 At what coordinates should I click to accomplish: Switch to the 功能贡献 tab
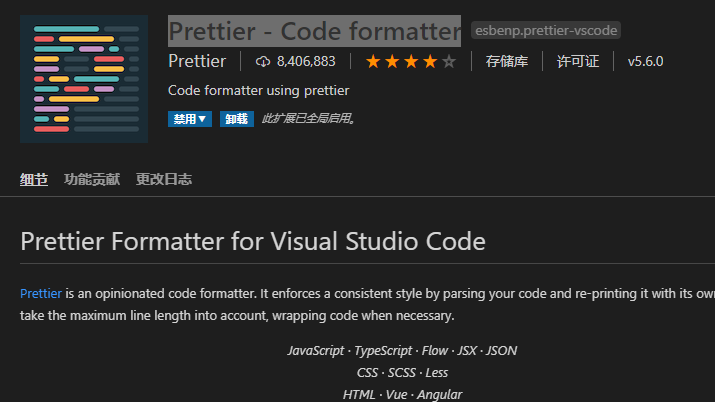tap(92, 180)
